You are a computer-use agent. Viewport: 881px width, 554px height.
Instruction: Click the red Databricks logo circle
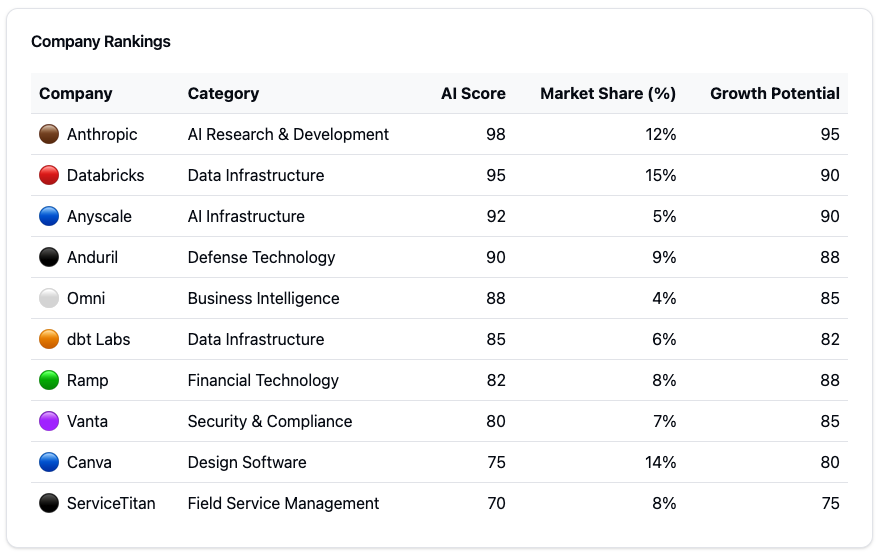(x=49, y=175)
